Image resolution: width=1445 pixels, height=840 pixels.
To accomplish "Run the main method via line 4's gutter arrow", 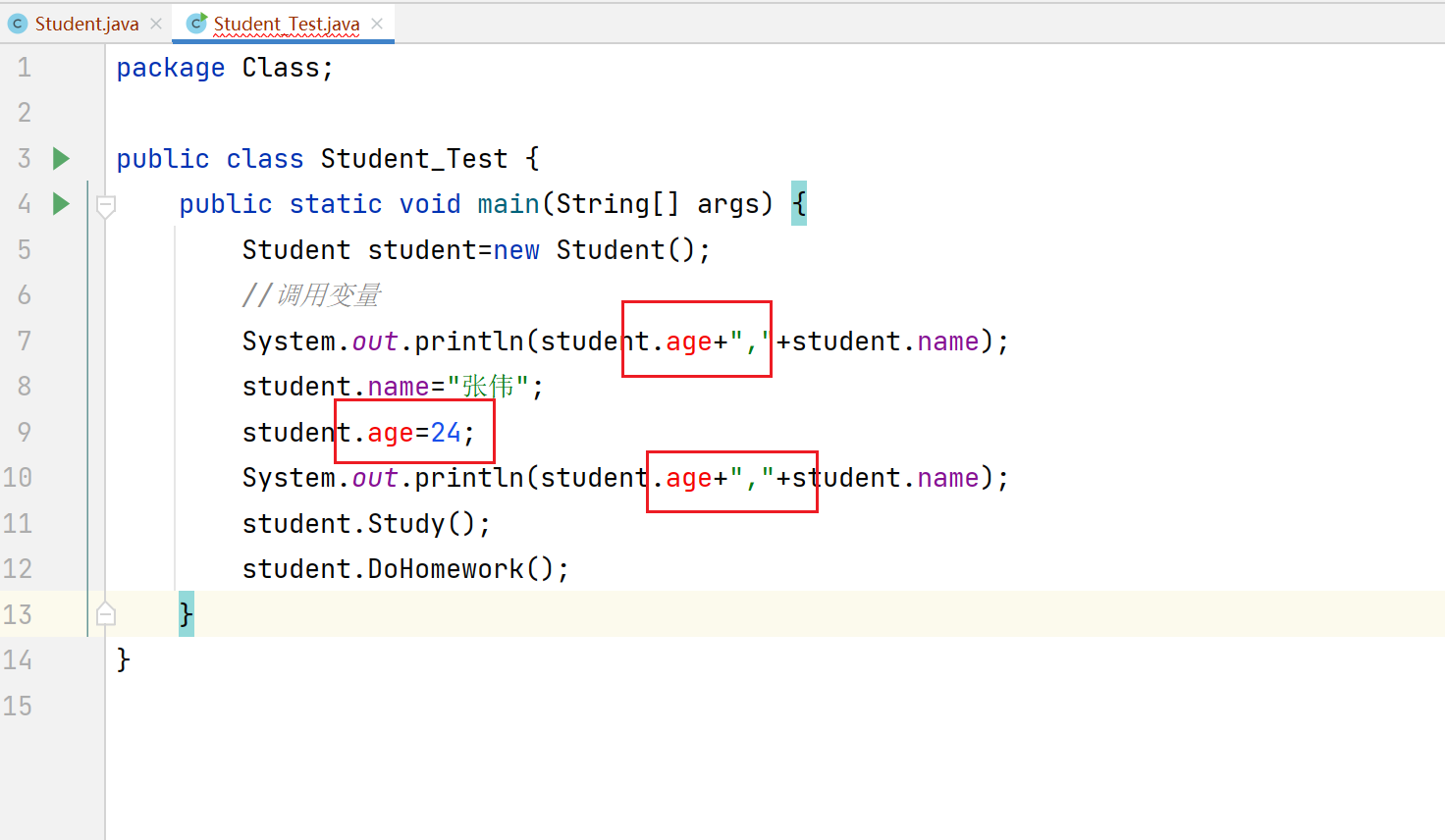I will click(61, 203).
